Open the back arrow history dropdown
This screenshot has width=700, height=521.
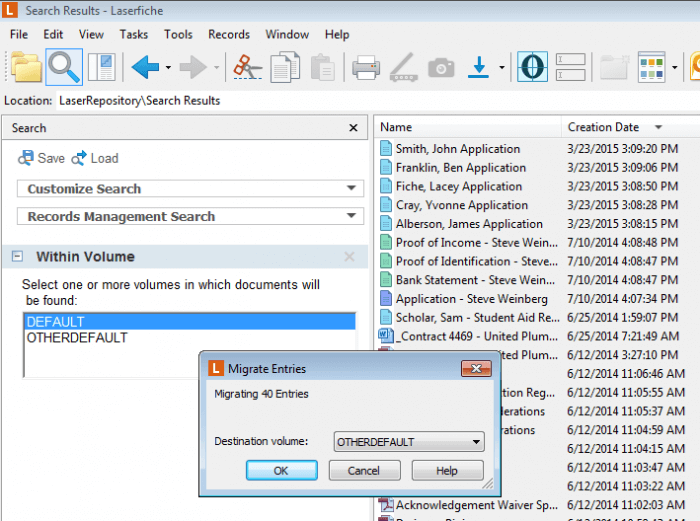(x=168, y=67)
